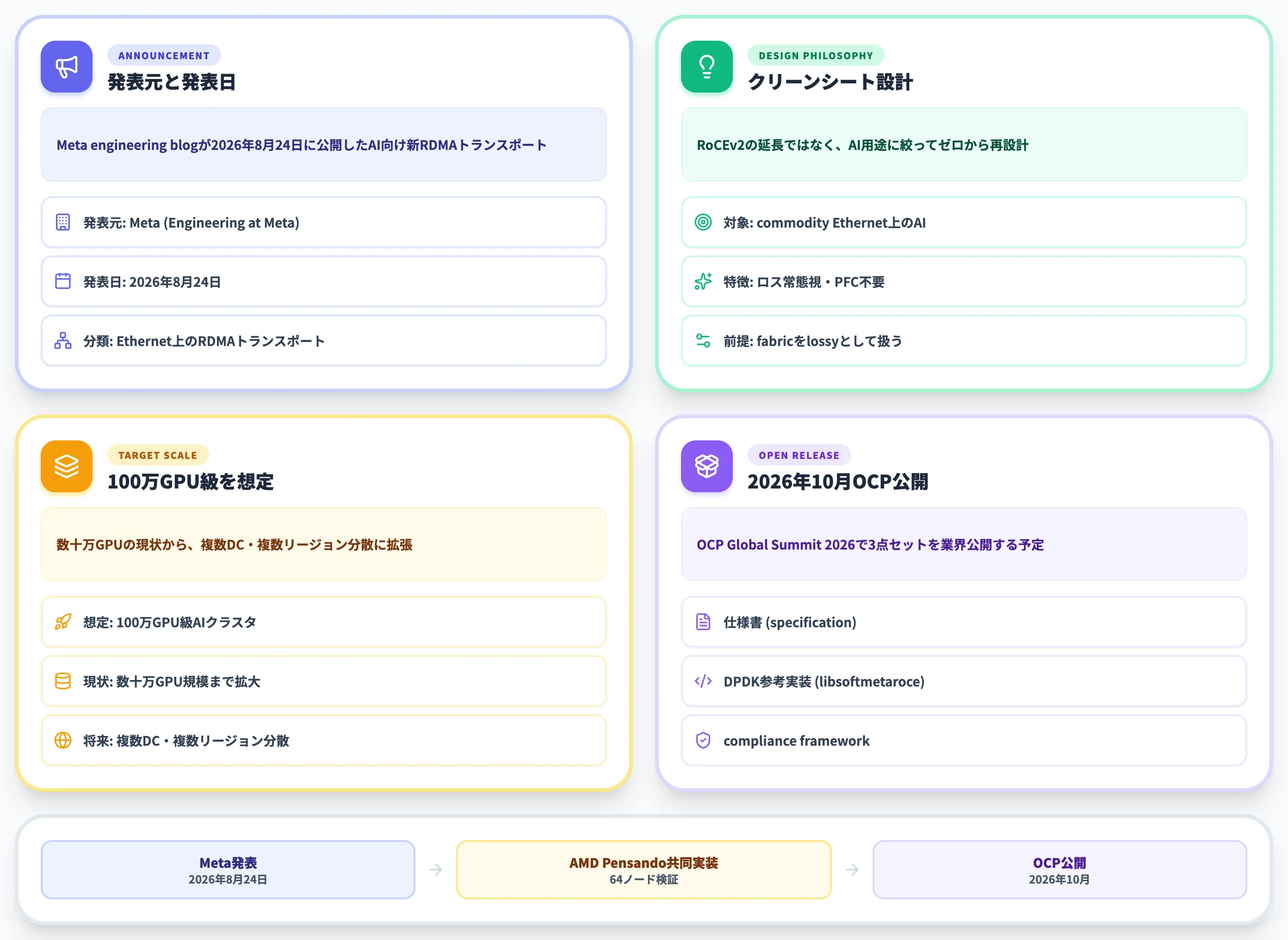Select the row 特徴: ロス常態視・PFC不要

click(x=964, y=282)
